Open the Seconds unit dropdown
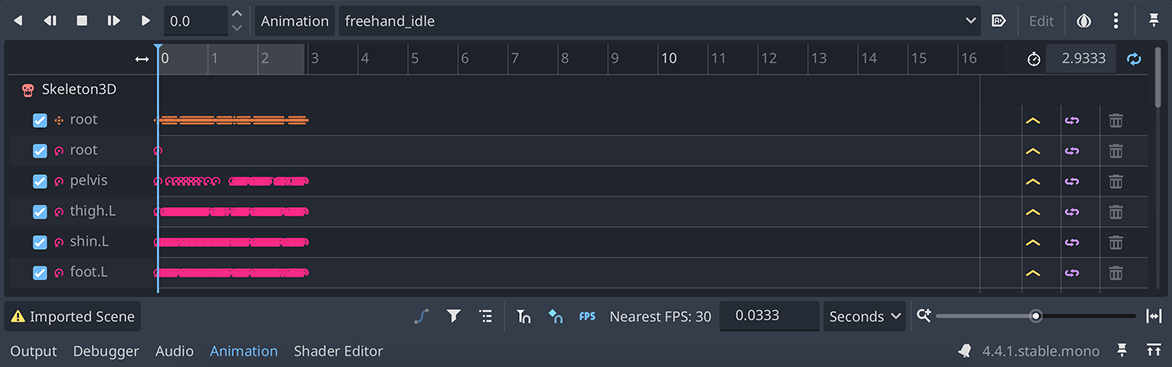Viewport: 1172px width, 367px height. 864,316
